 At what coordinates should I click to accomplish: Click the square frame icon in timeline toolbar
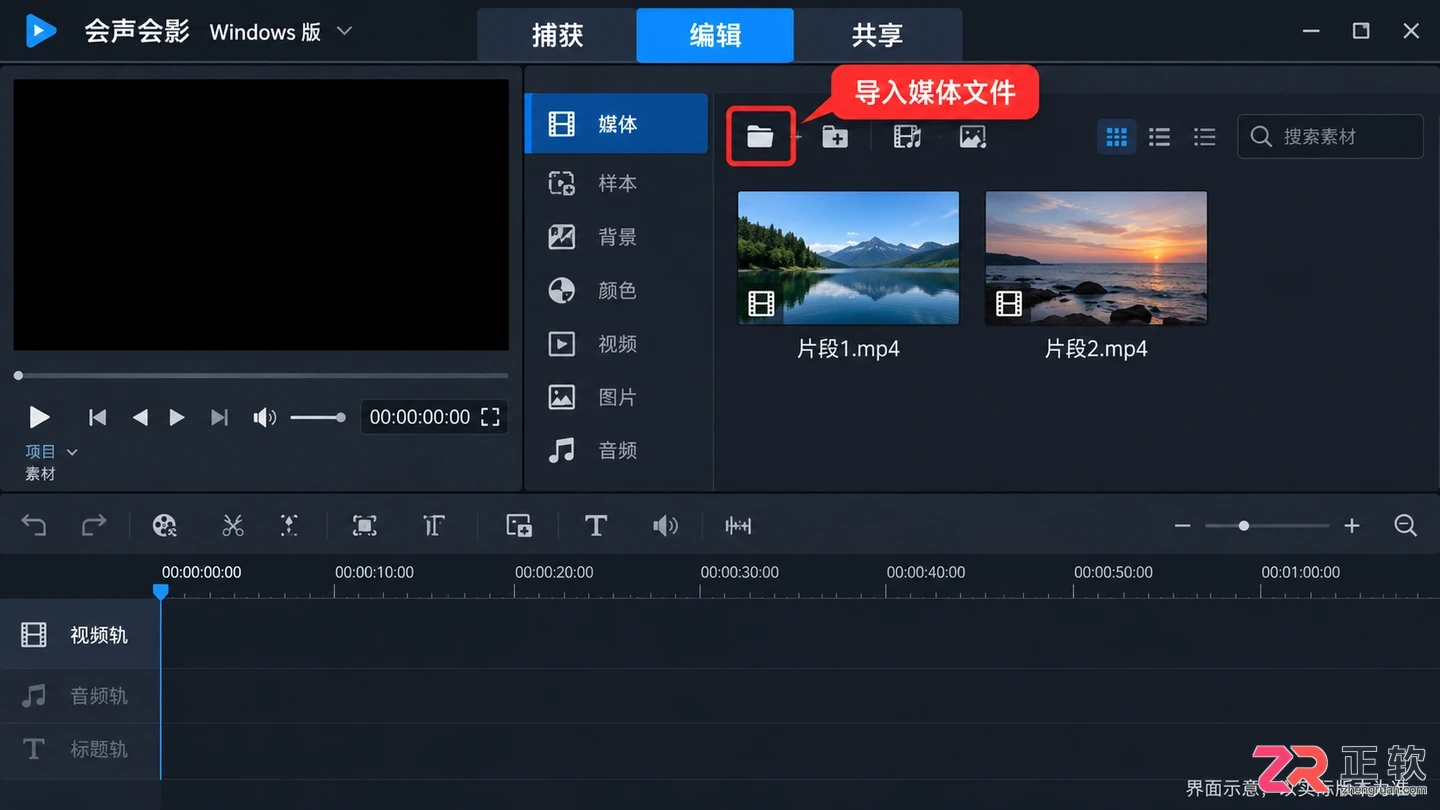(365, 525)
